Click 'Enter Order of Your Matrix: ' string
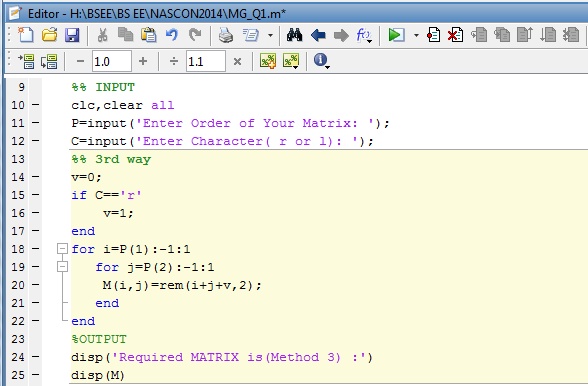Screen dimensions: 588x386 (255, 123)
